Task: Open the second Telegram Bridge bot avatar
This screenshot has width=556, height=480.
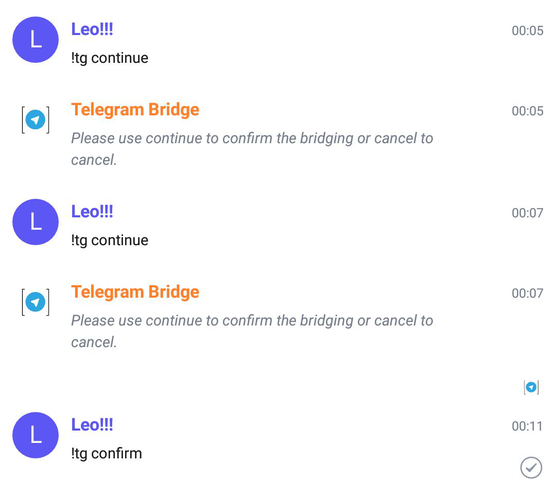Action: click(x=35, y=302)
